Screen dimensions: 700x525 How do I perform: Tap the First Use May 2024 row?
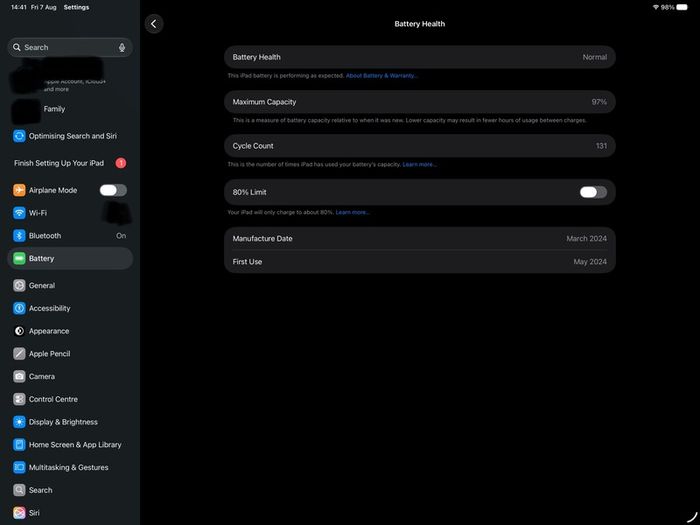[x=420, y=262]
